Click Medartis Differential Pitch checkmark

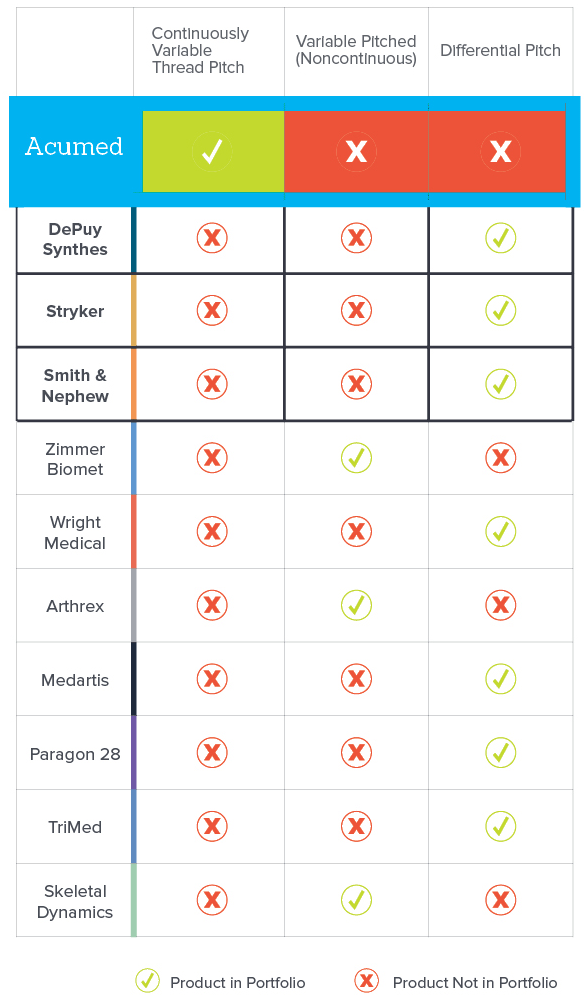tap(500, 679)
